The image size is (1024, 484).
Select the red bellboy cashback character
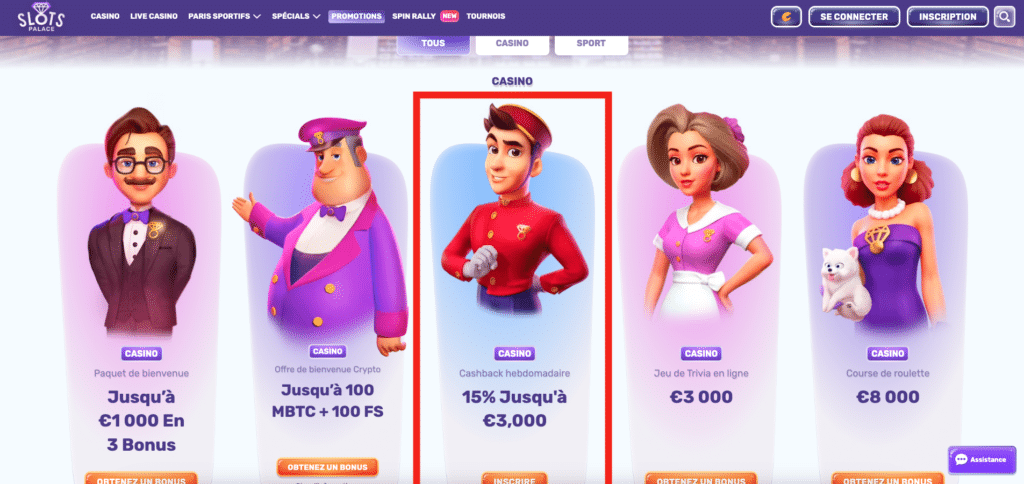point(515,209)
